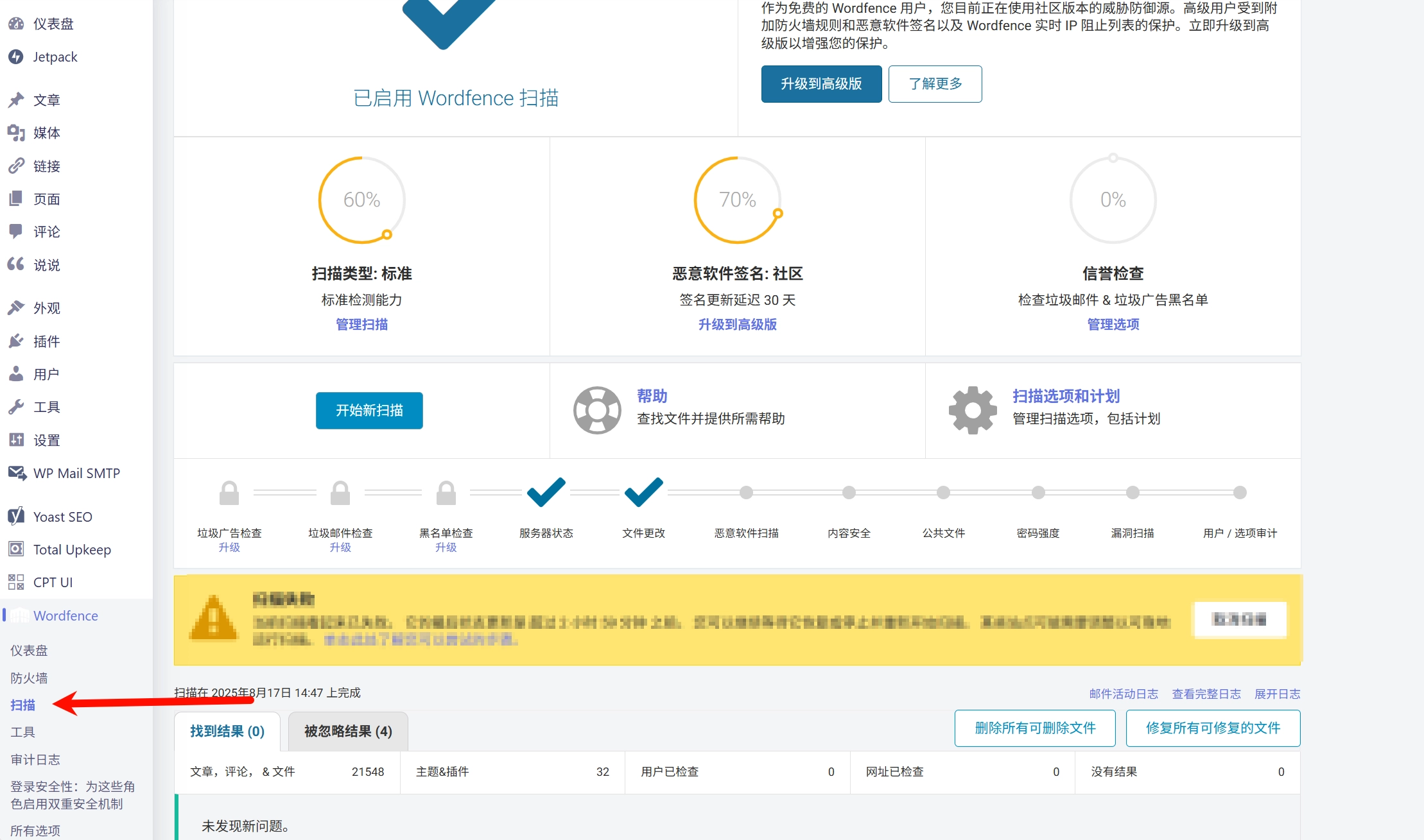Open the 用户 users icon
This screenshot has height=840, width=1424.
pos(16,373)
